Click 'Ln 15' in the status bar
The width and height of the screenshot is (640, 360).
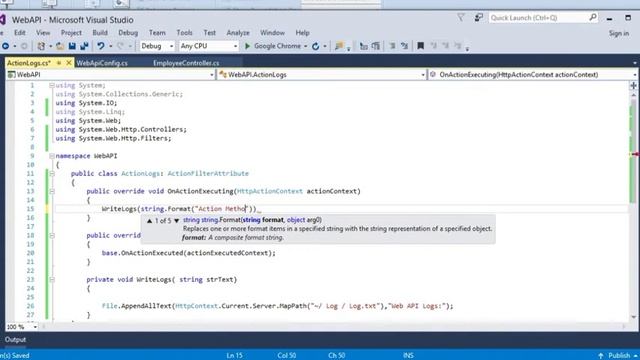tap(234, 356)
